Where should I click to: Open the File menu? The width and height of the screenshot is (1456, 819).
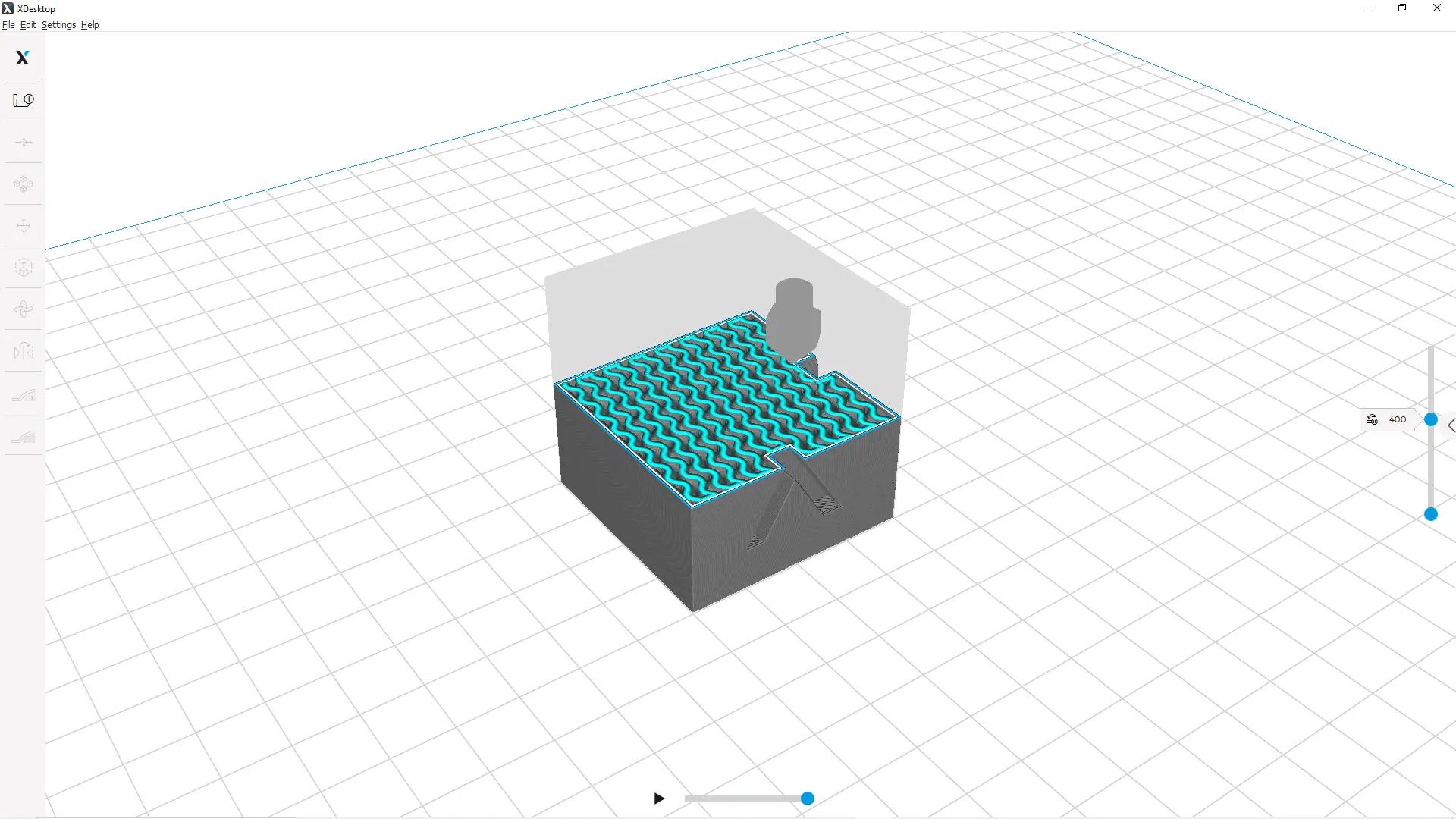8,24
